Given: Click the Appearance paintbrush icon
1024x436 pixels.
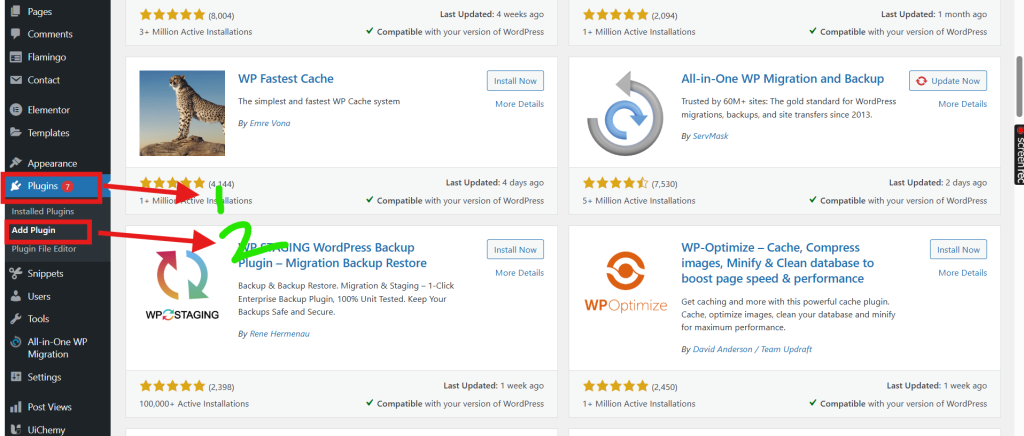Looking at the screenshot, I should point(16,163).
